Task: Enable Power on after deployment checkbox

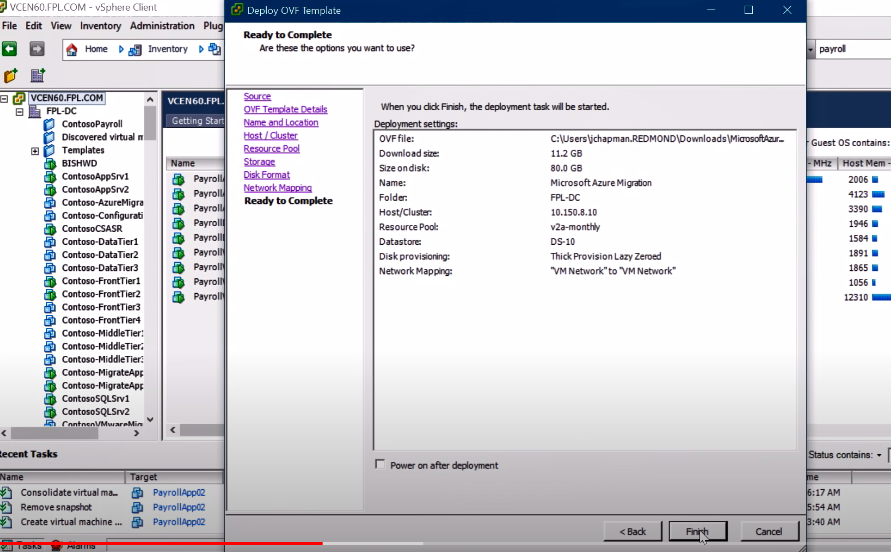Action: click(x=380, y=464)
